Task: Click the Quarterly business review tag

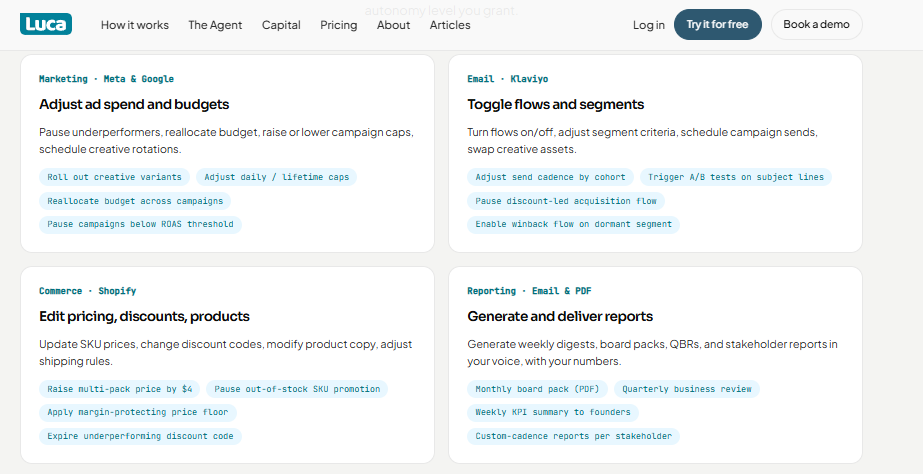Action: [x=687, y=389]
